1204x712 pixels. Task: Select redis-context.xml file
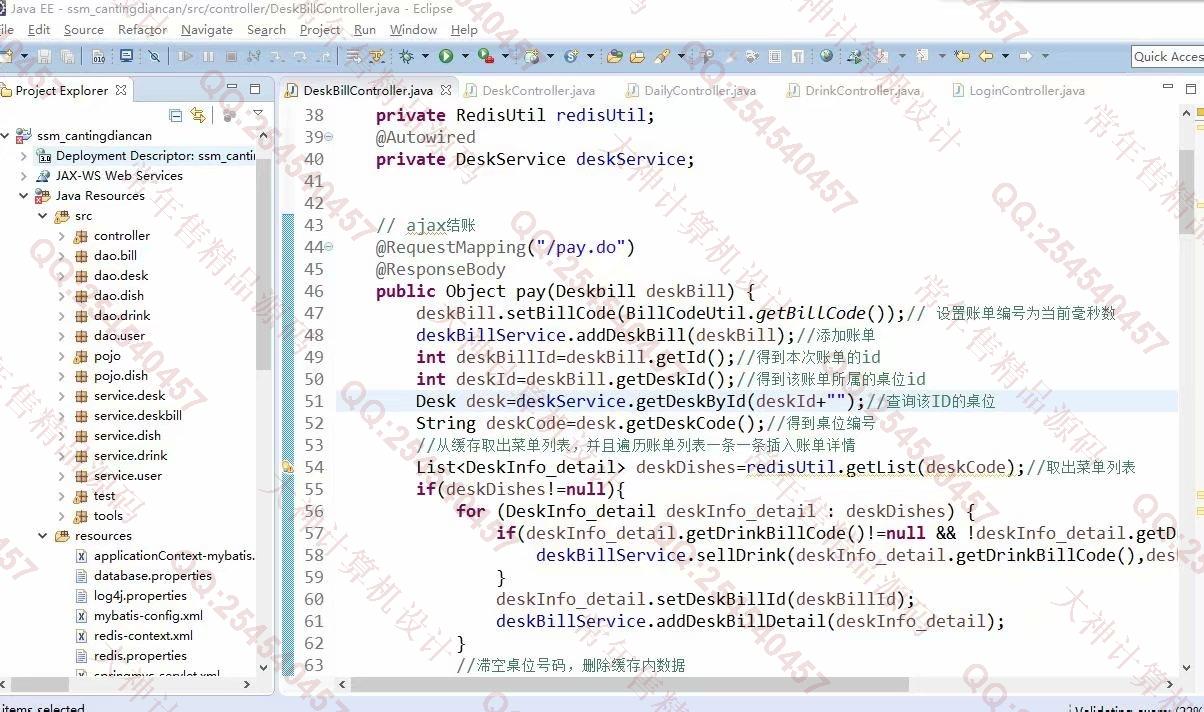click(x=143, y=636)
